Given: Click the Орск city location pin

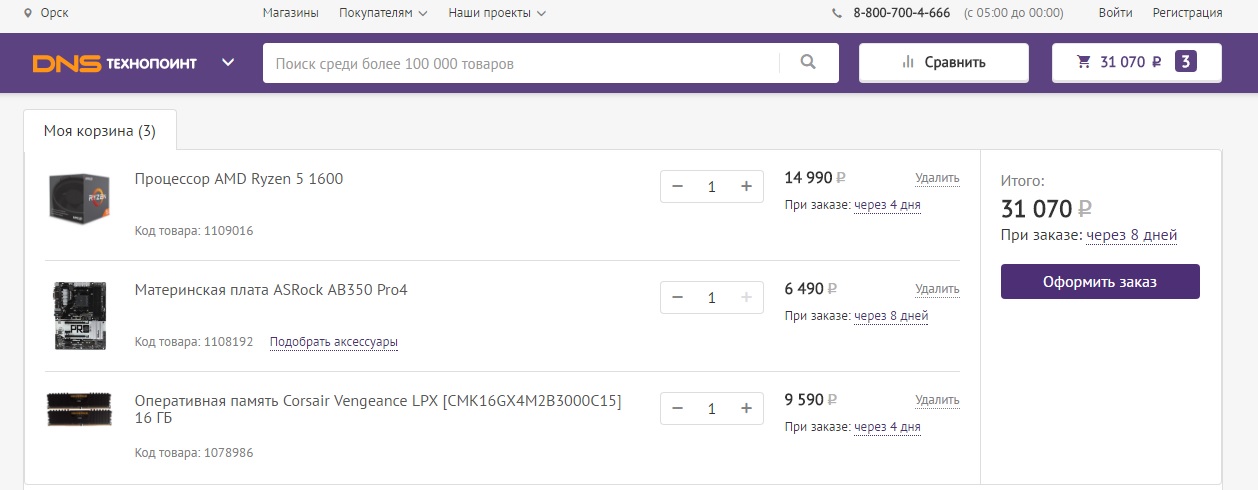Looking at the screenshot, I should (28, 13).
